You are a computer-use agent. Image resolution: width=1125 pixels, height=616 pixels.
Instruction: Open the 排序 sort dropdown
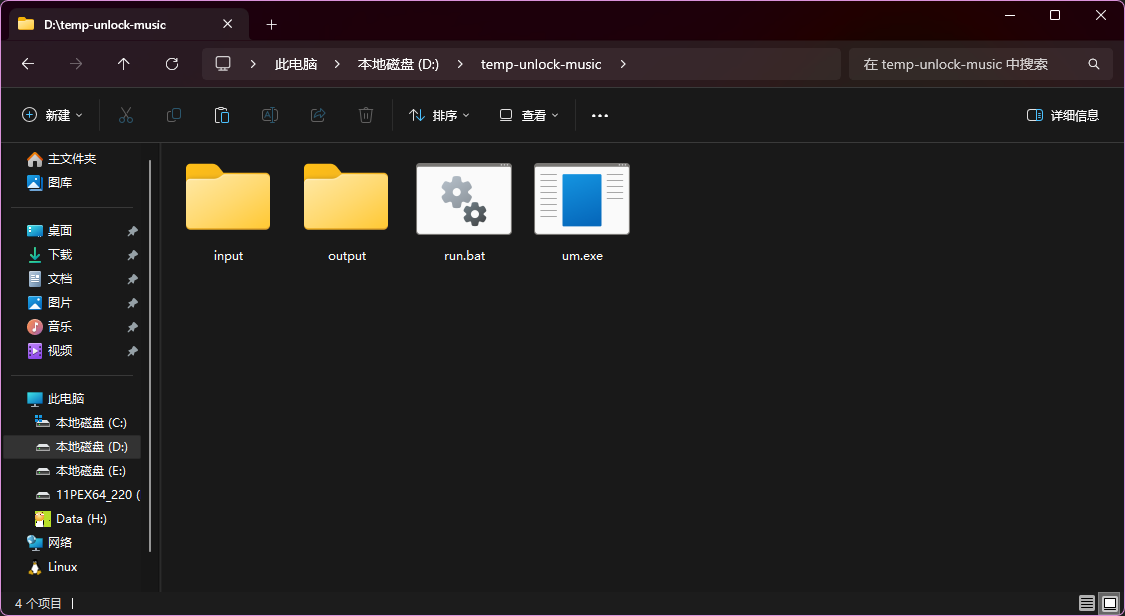[440, 115]
